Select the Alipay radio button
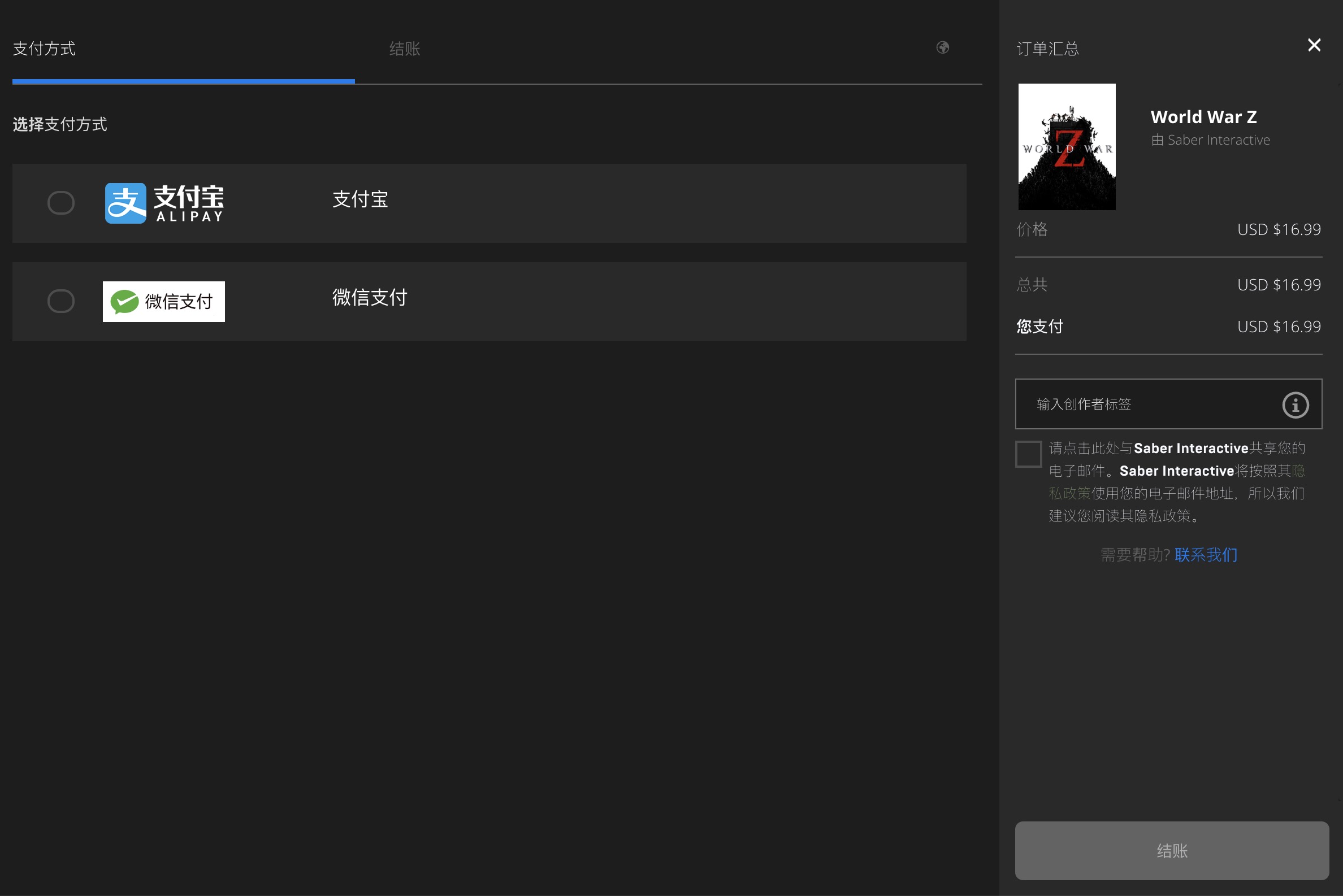This screenshot has height=896, width=1343. (x=60, y=203)
